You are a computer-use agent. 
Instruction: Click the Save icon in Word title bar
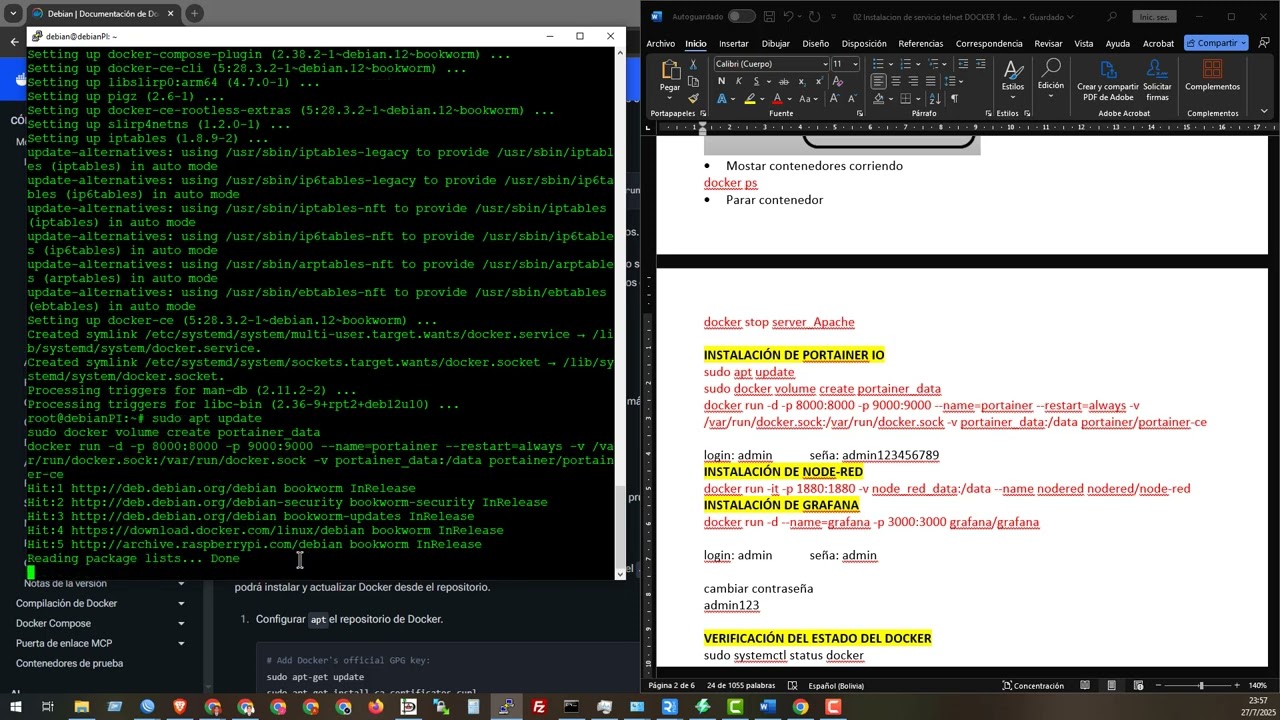(769, 16)
